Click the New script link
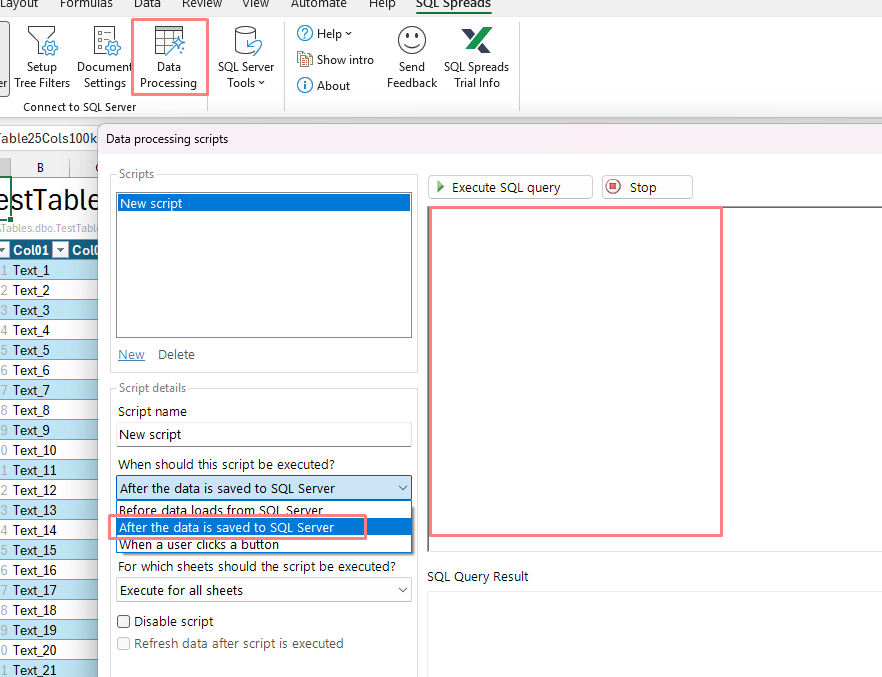Image resolution: width=882 pixels, height=677 pixels. click(131, 355)
